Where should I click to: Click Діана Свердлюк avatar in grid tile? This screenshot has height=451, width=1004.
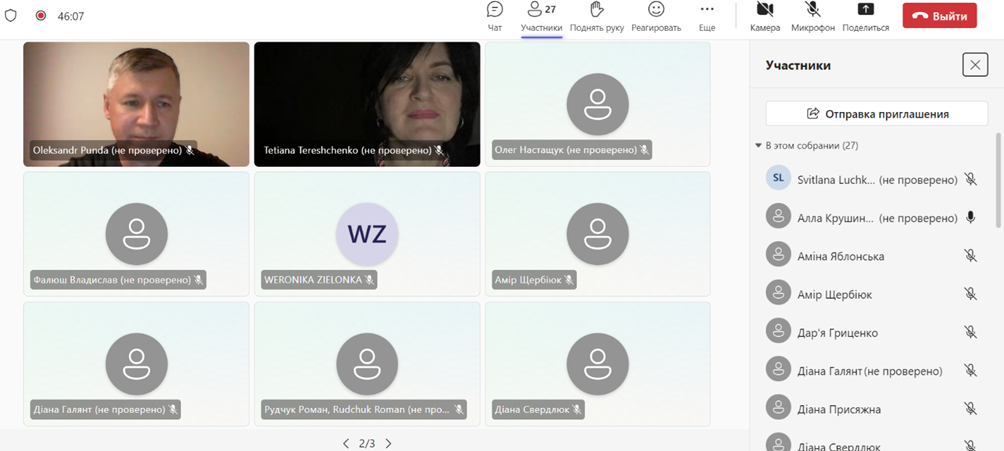(x=597, y=364)
